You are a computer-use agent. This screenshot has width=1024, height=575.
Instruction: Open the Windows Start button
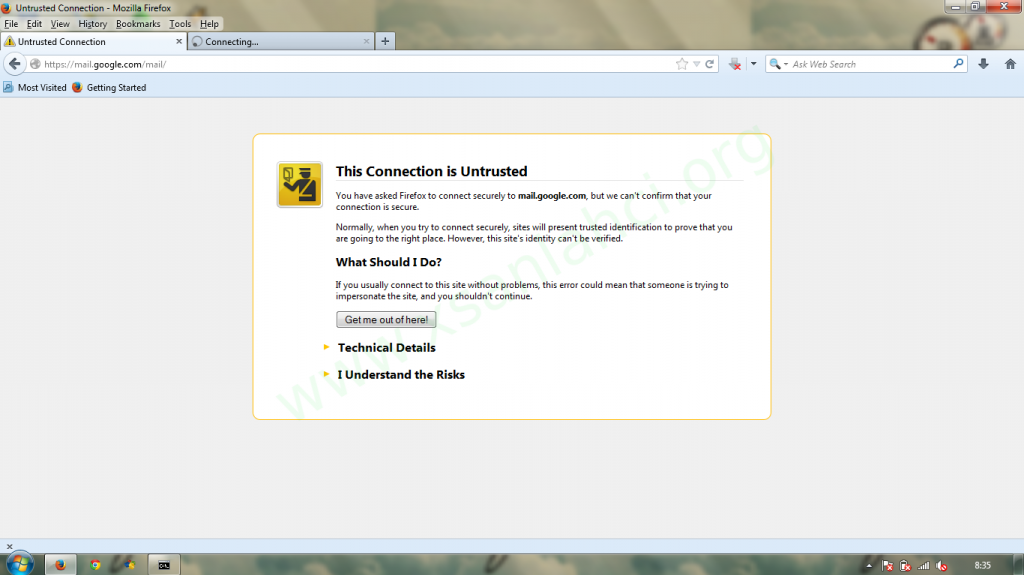pos(20,564)
